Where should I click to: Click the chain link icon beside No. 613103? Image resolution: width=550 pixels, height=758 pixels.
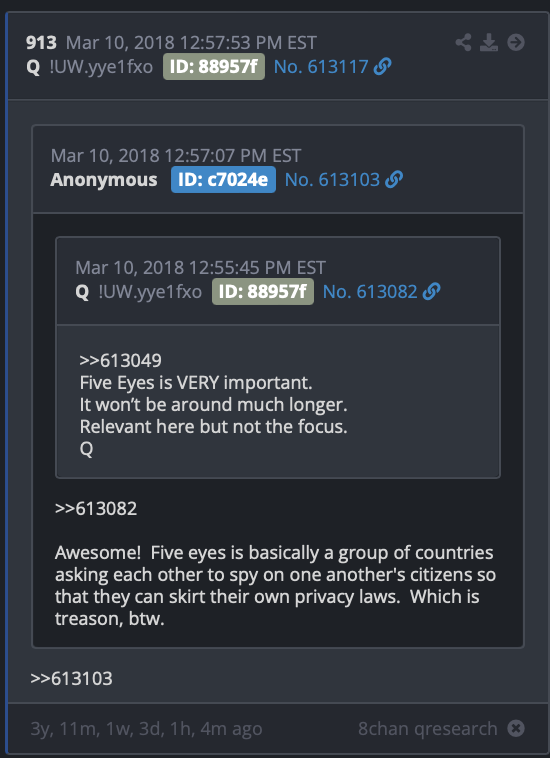(x=394, y=180)
